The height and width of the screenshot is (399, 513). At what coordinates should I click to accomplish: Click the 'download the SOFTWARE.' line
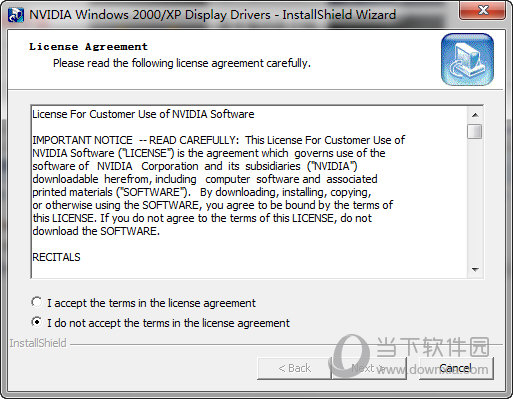[96, 231]
